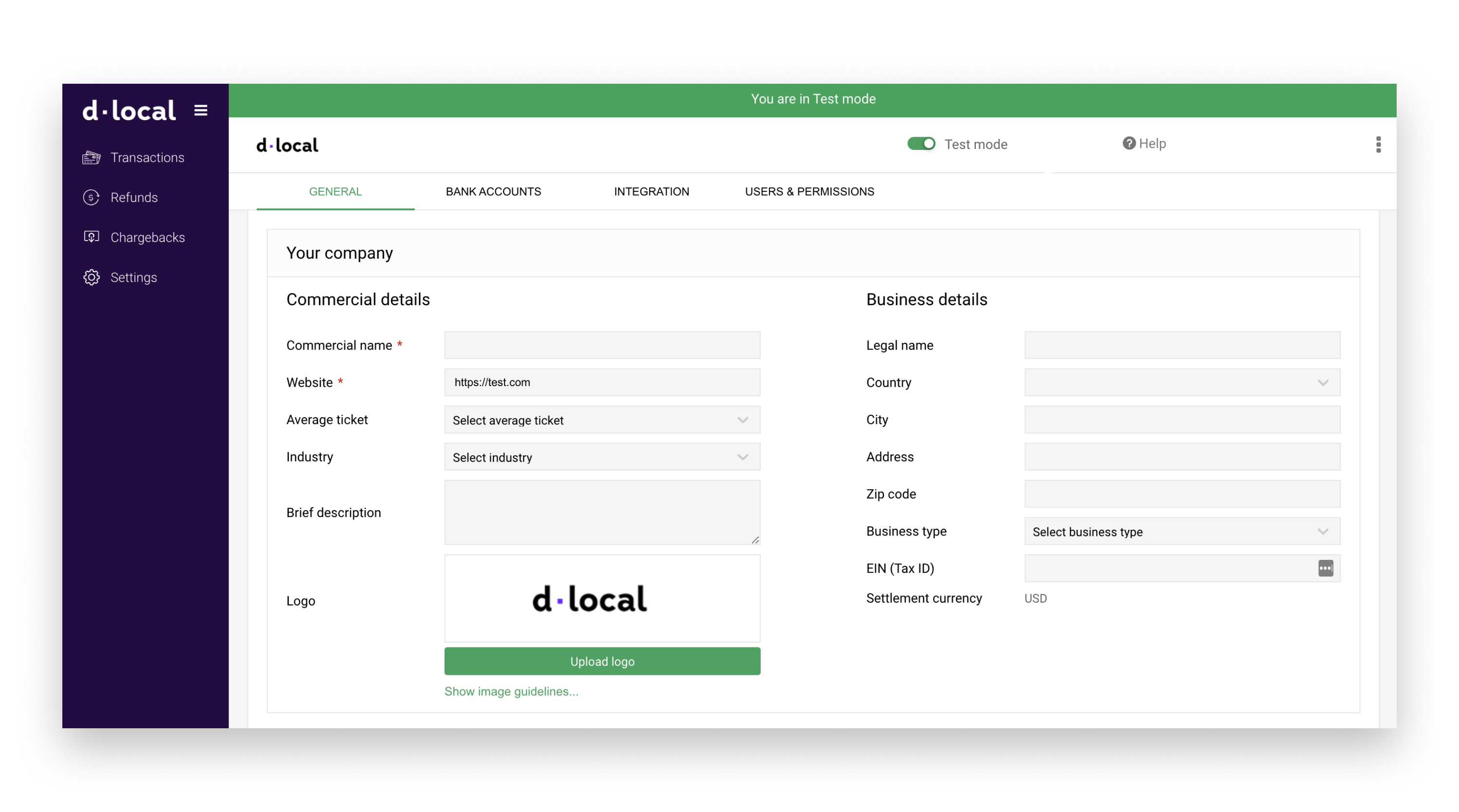Open the Select business type dropdown
The height and width of the screenshot is (812, 1459).
[1182, 531]
